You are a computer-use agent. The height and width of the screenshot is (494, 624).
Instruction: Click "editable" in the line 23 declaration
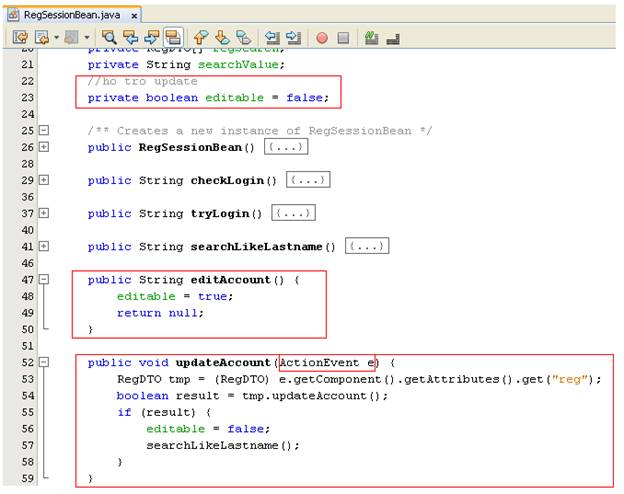click(x=234, y=98)
